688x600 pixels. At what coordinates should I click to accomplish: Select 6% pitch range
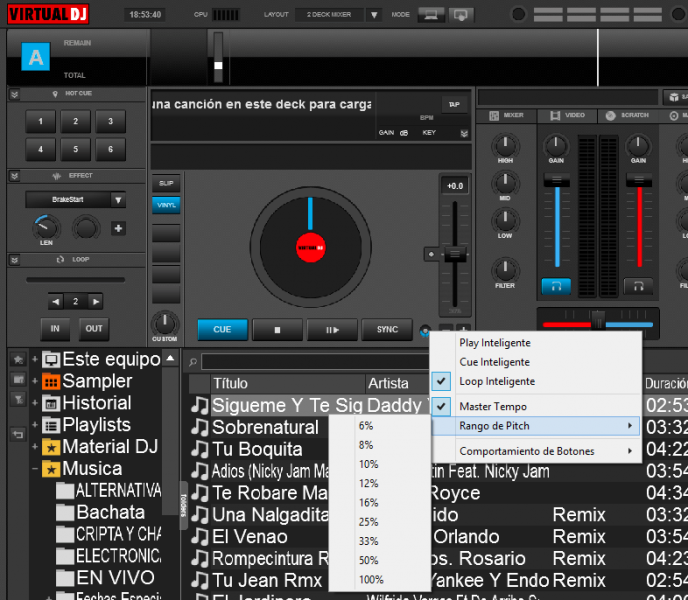point(380,426)
